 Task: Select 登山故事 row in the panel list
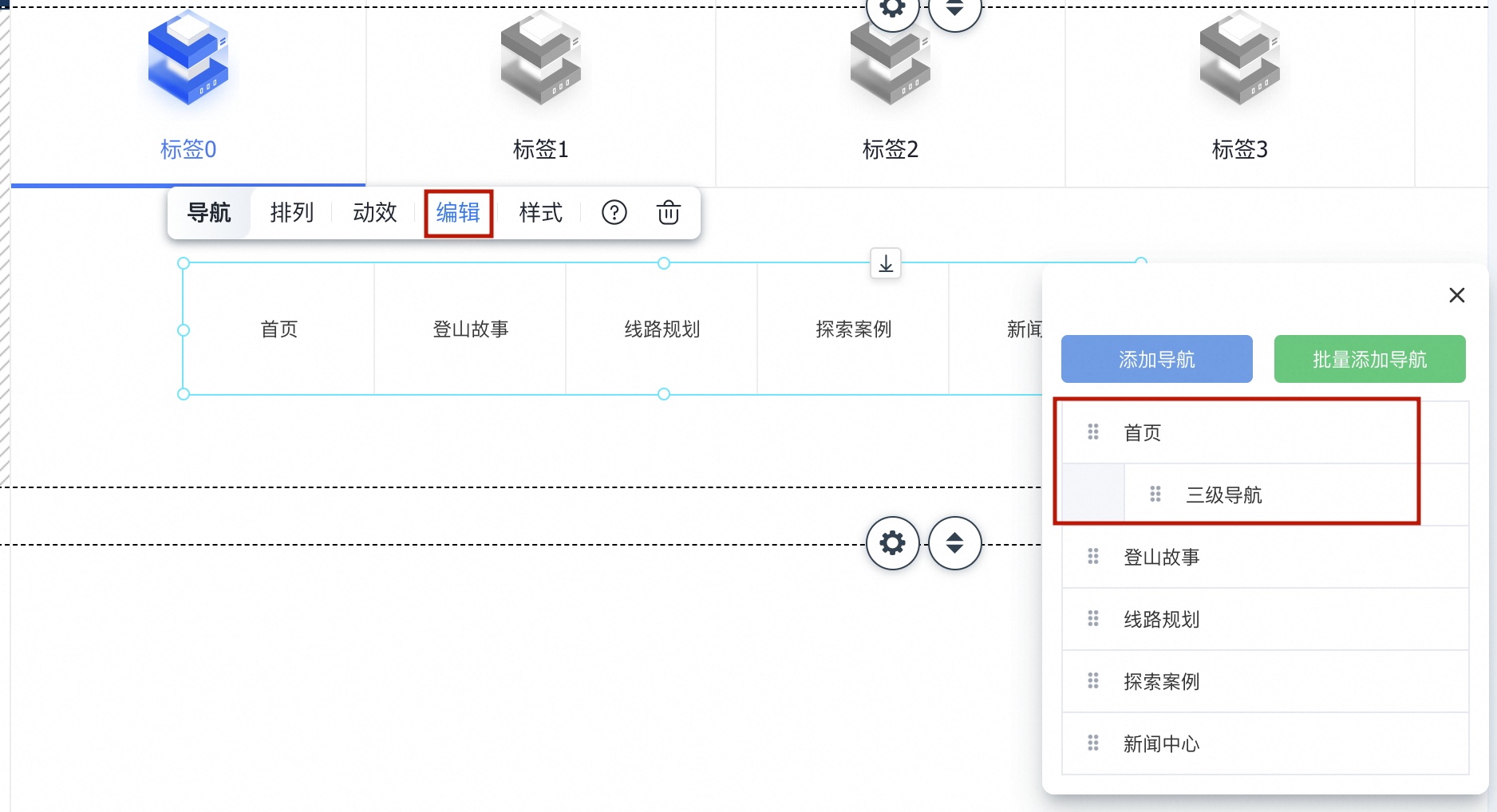point(1266,557)
